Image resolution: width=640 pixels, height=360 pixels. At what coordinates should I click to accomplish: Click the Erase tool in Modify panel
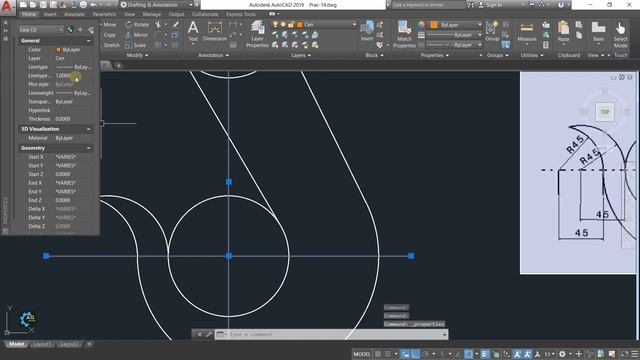(x=176, y=24)
